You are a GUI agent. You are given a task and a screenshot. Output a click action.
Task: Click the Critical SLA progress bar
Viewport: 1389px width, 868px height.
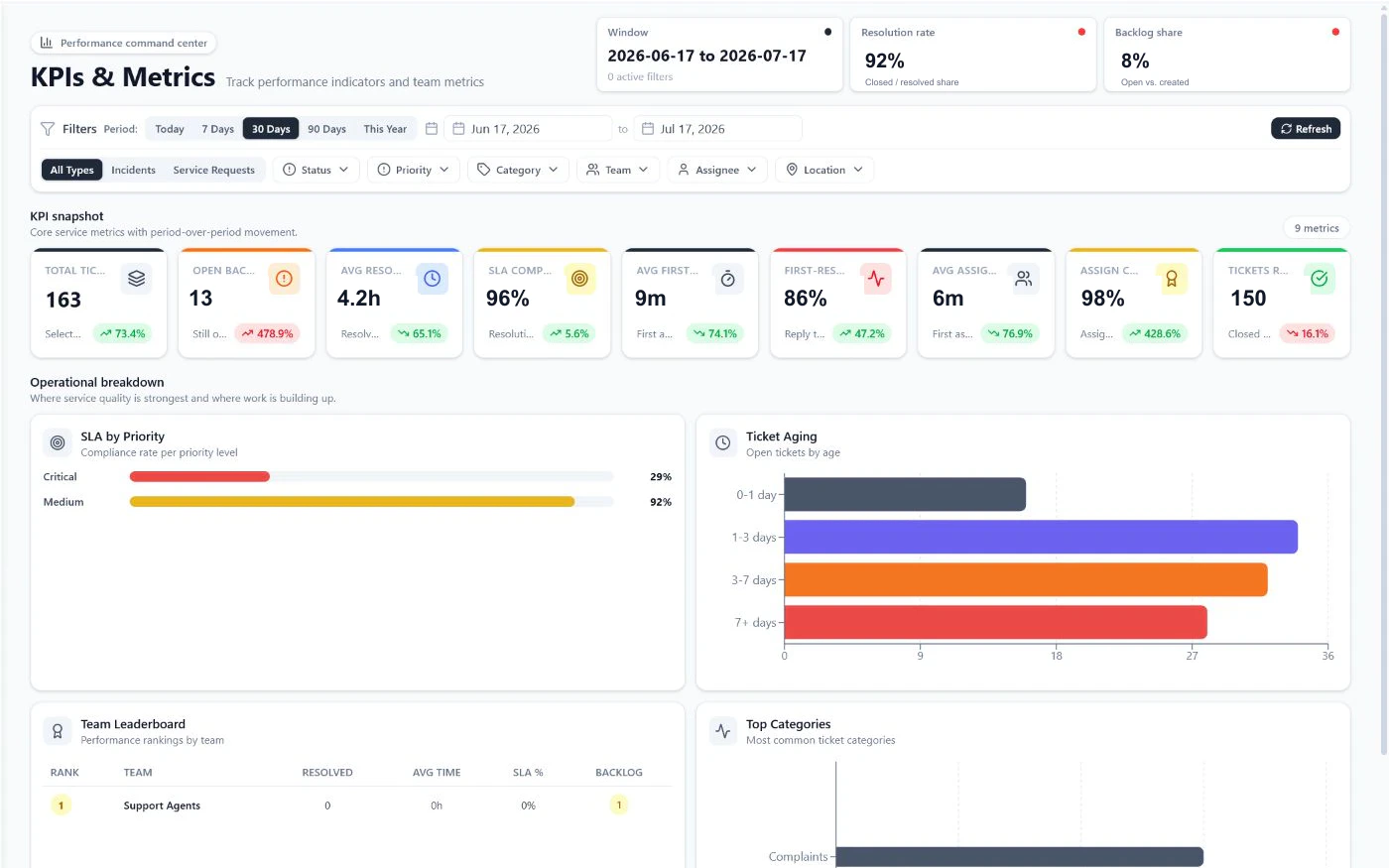tap(371, 477)
